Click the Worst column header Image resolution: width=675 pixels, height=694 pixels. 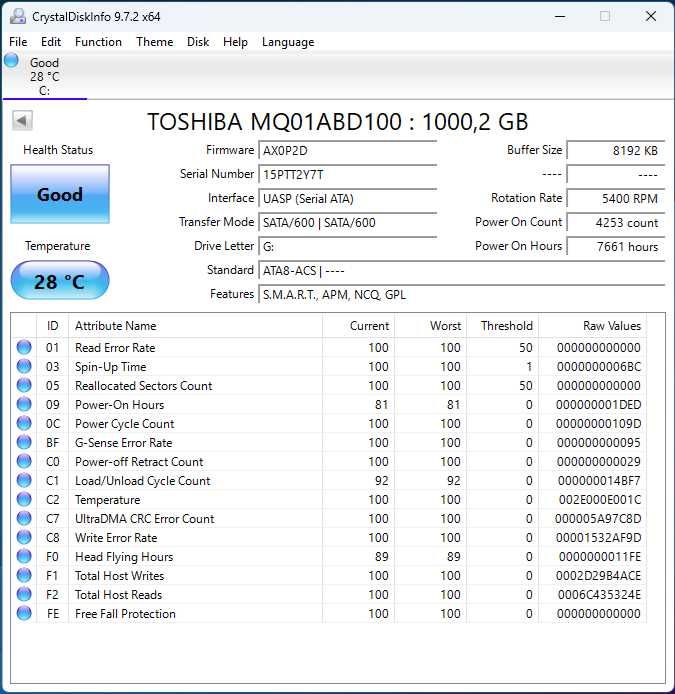point(430,326)
